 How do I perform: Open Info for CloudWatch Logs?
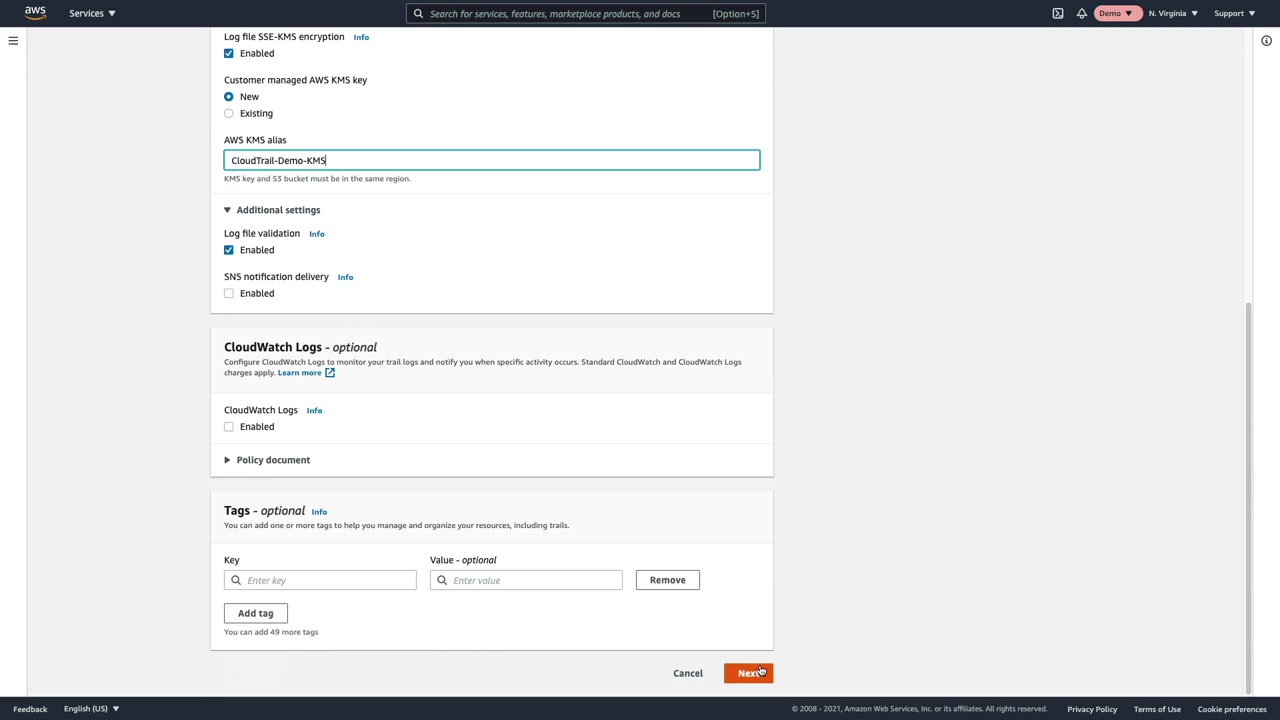(314, 410)
